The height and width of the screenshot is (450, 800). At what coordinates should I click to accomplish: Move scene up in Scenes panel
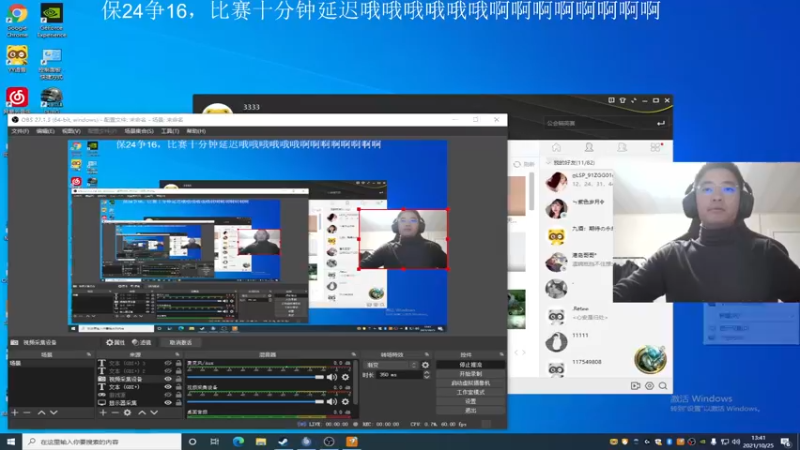41,412
